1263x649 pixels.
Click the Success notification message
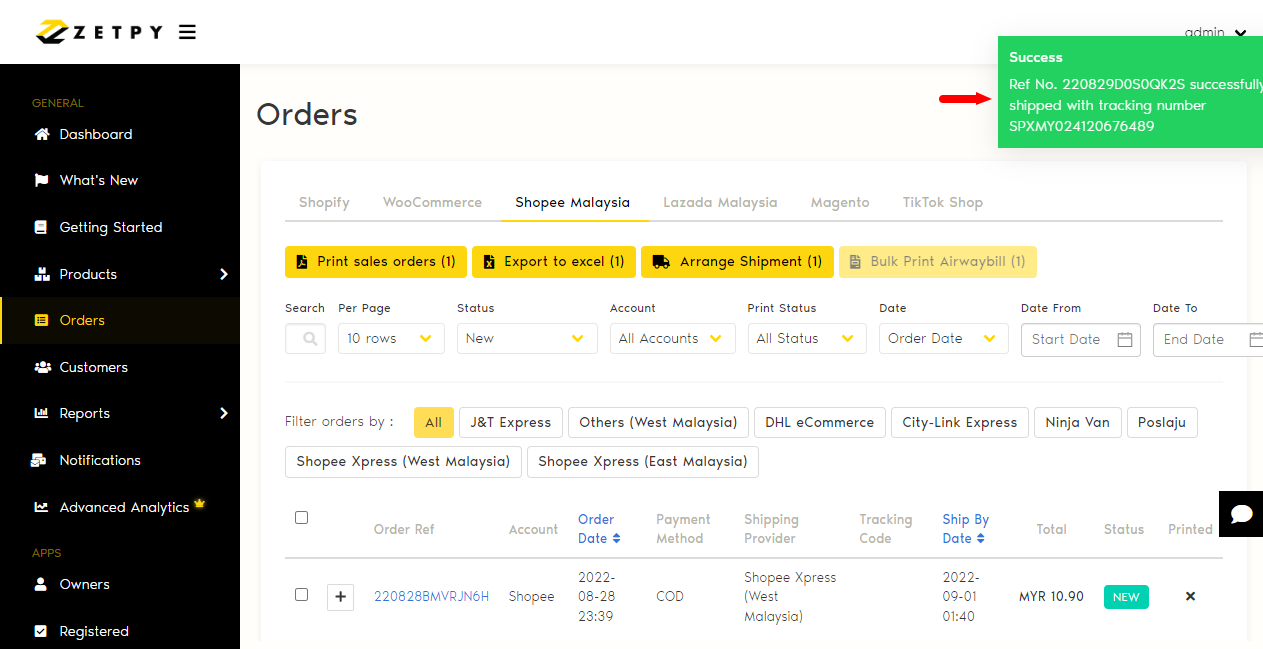[1130, 92]
